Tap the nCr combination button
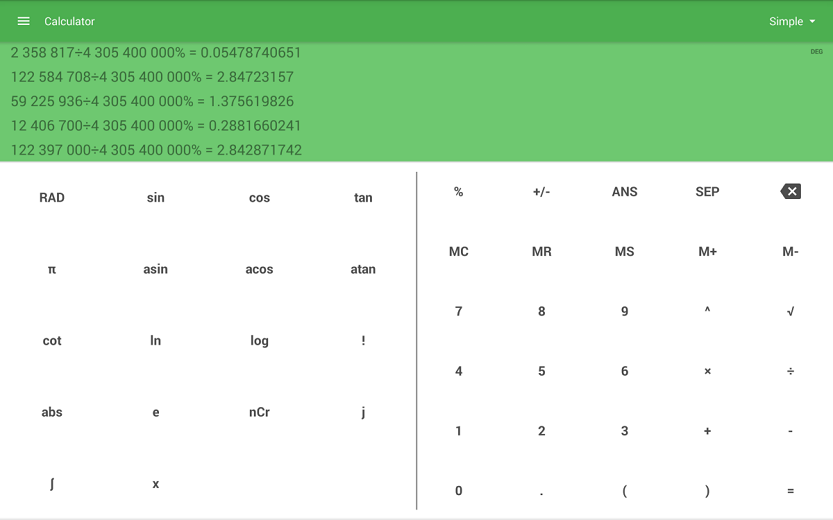Screen dimensions: 833x520 259,412
